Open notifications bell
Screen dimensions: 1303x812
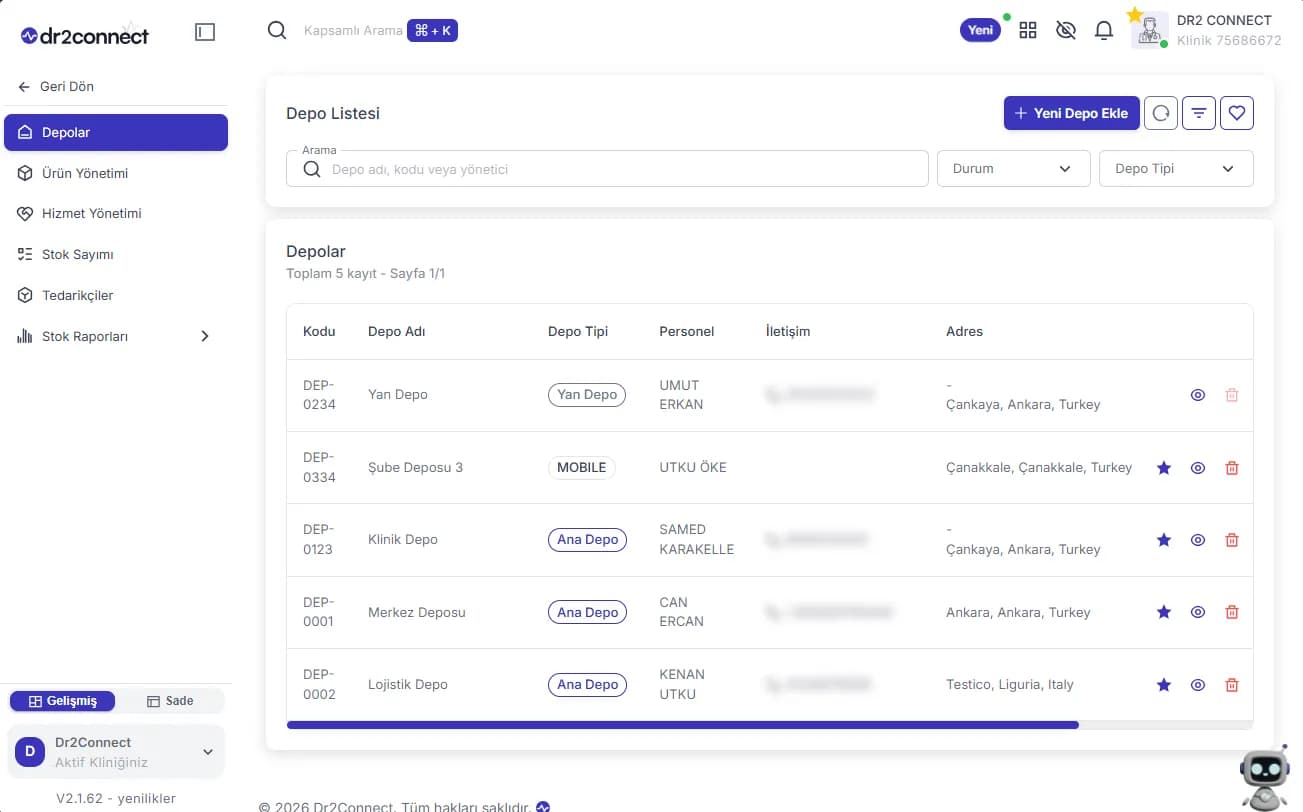[x=1104, y=31]
